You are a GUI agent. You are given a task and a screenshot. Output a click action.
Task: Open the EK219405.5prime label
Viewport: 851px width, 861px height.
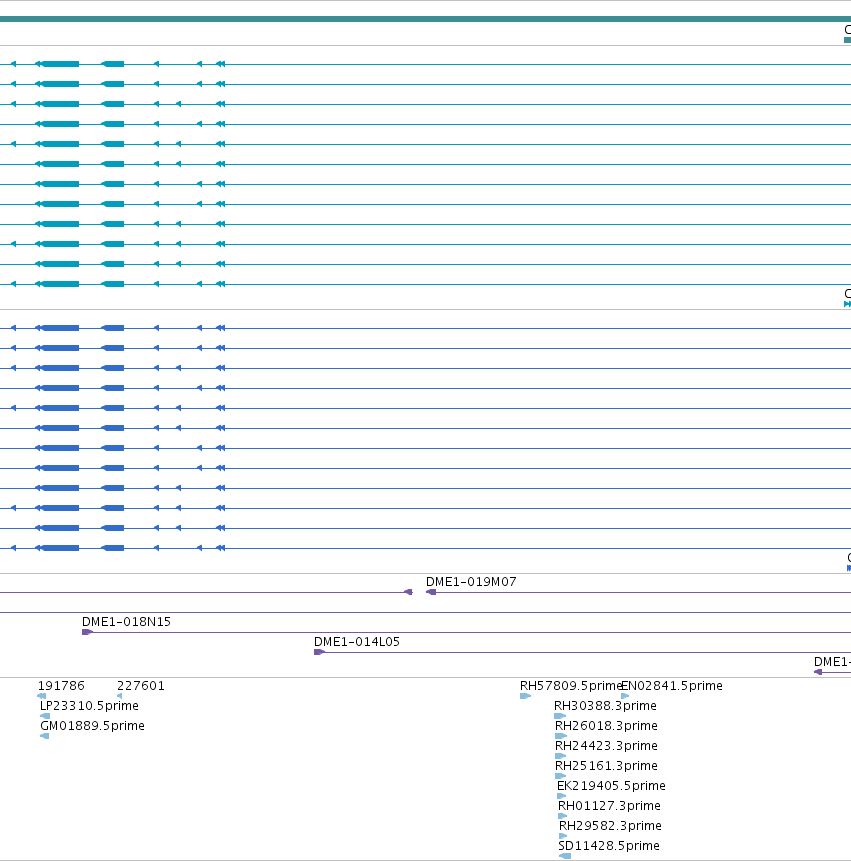(611, 786)
